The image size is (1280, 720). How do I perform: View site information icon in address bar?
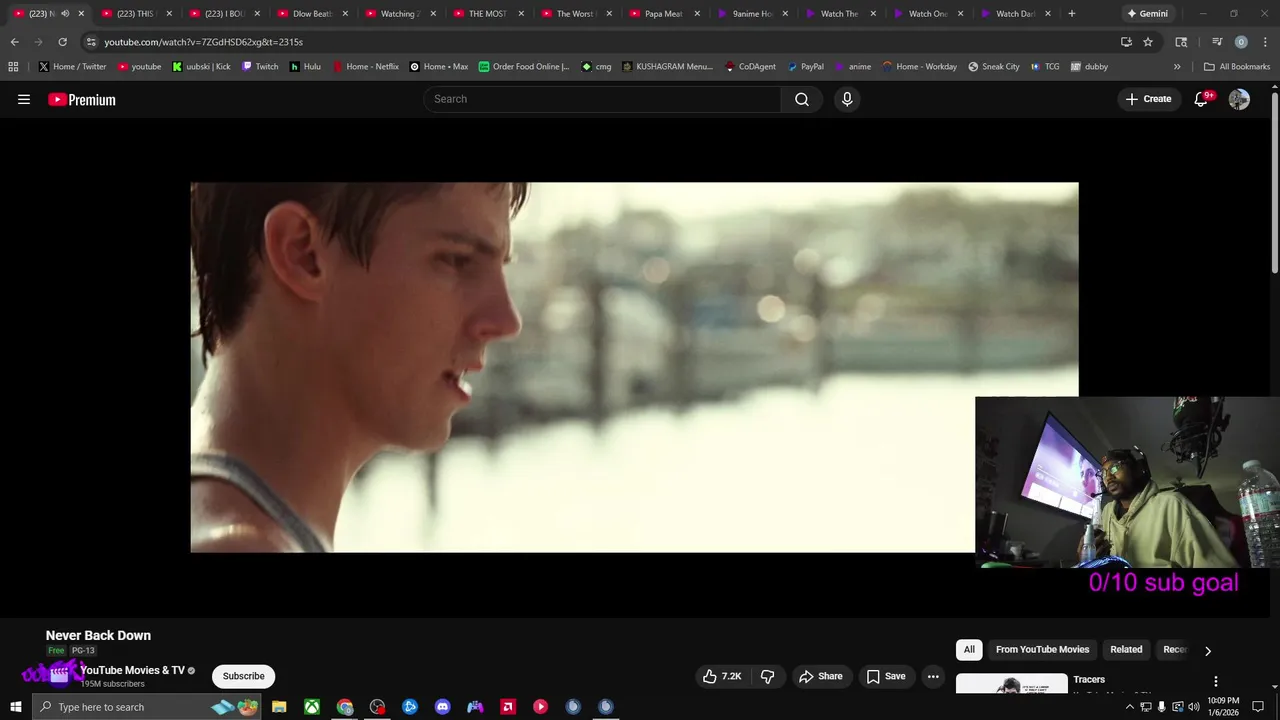[91, 42]
